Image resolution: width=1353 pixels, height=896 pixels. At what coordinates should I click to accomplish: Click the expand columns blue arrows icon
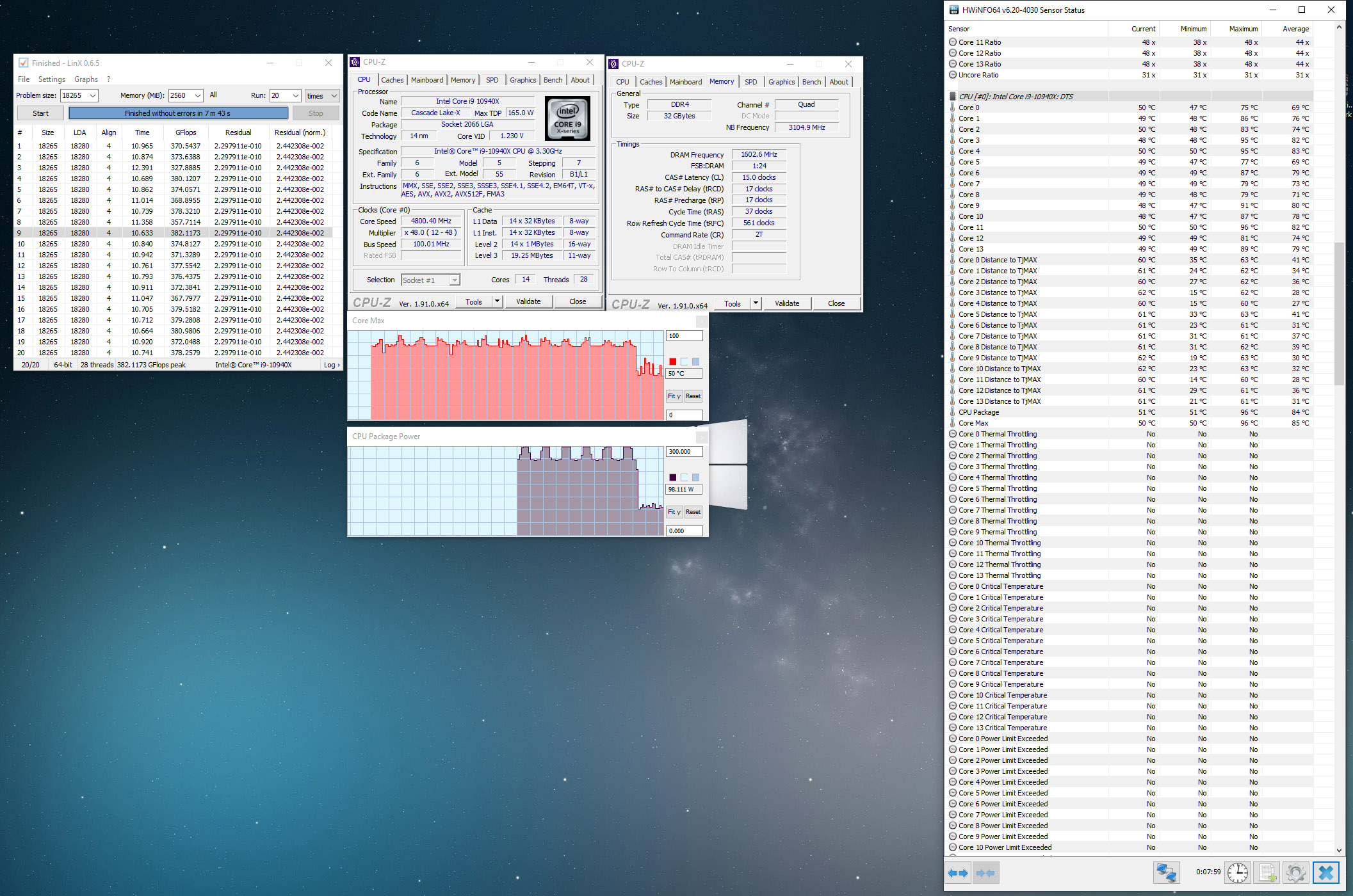tap(958, 873)
